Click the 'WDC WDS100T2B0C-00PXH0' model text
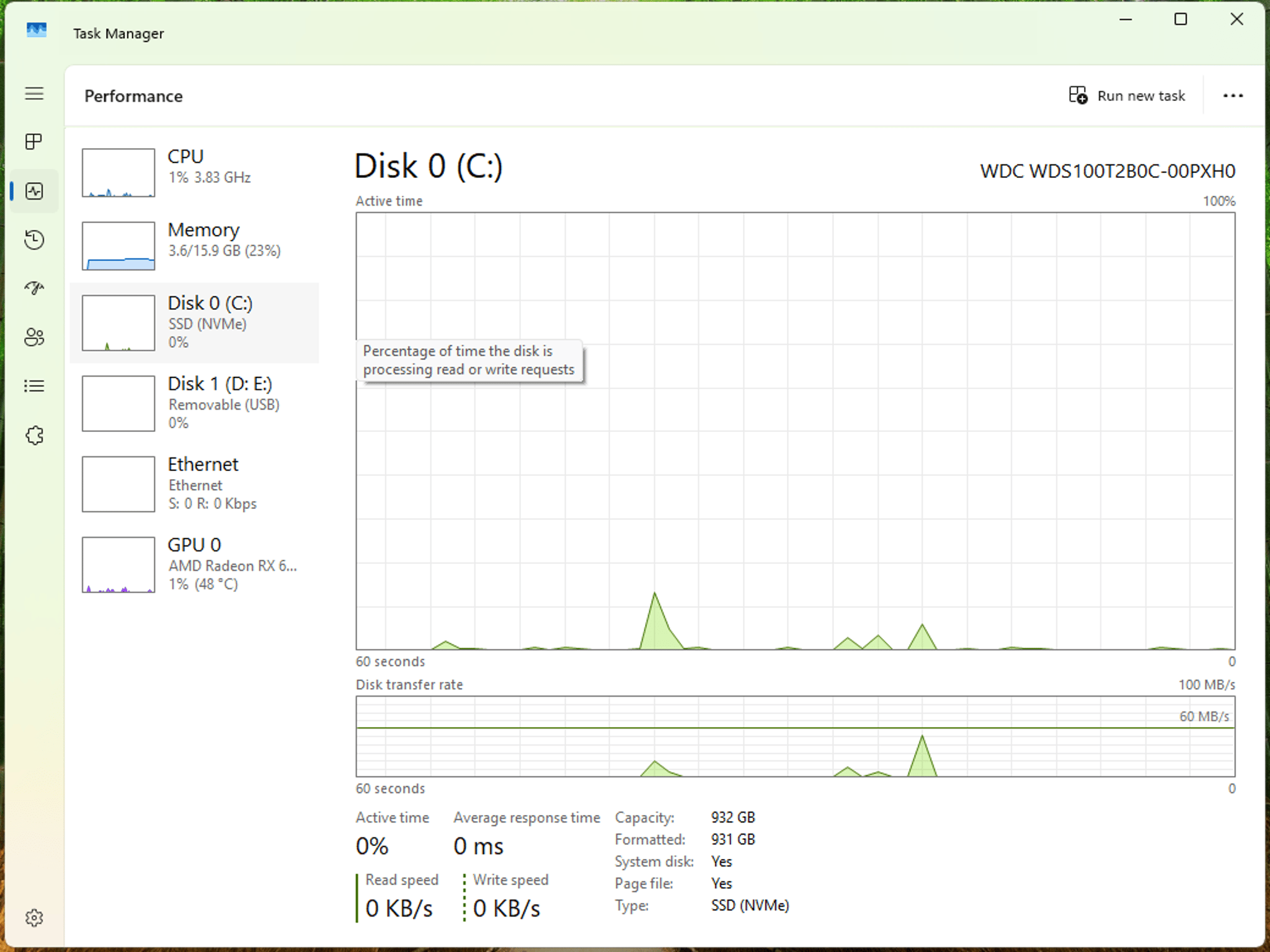 click(x=1108, y=171)
